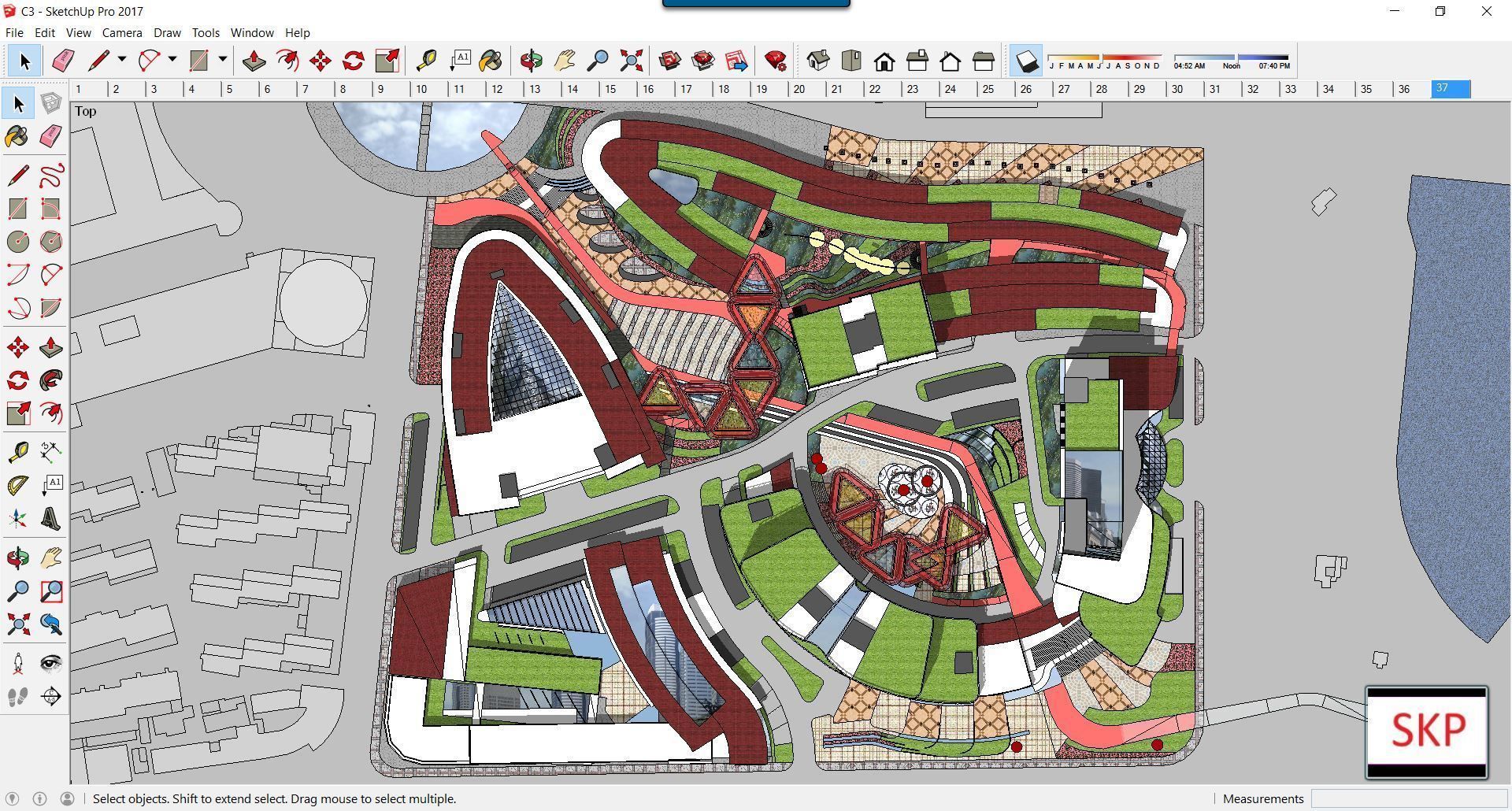Select Circle tool in left toolbar
1512x811 pixels.
click(x=17, y=242)
